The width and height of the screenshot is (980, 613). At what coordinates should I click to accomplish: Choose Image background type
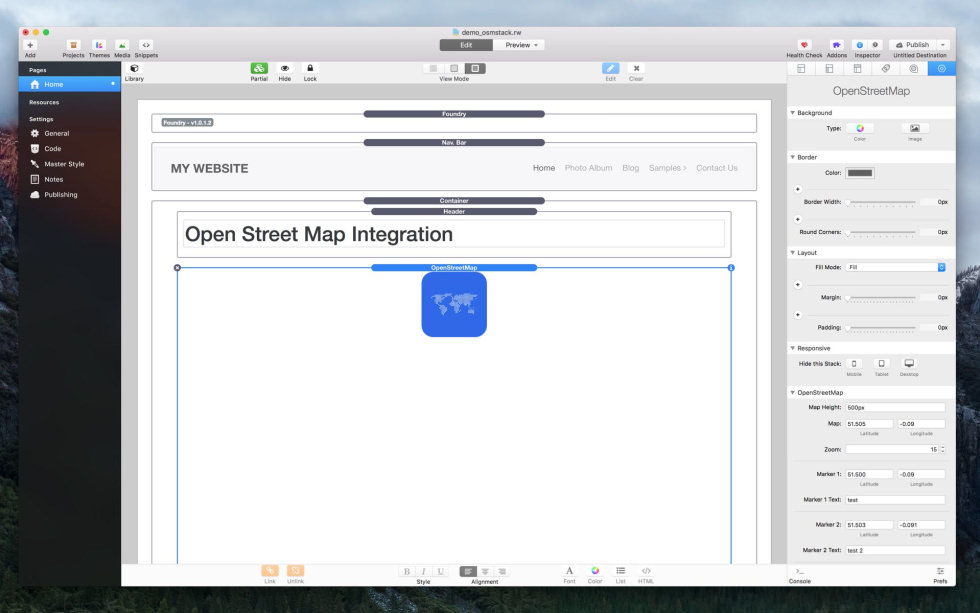pos(915,128)
